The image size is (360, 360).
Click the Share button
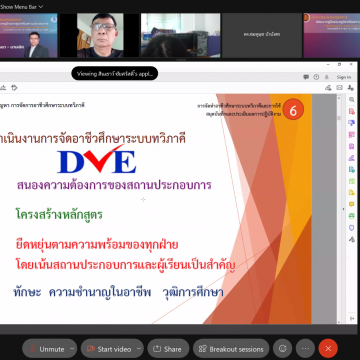[168, 349]
